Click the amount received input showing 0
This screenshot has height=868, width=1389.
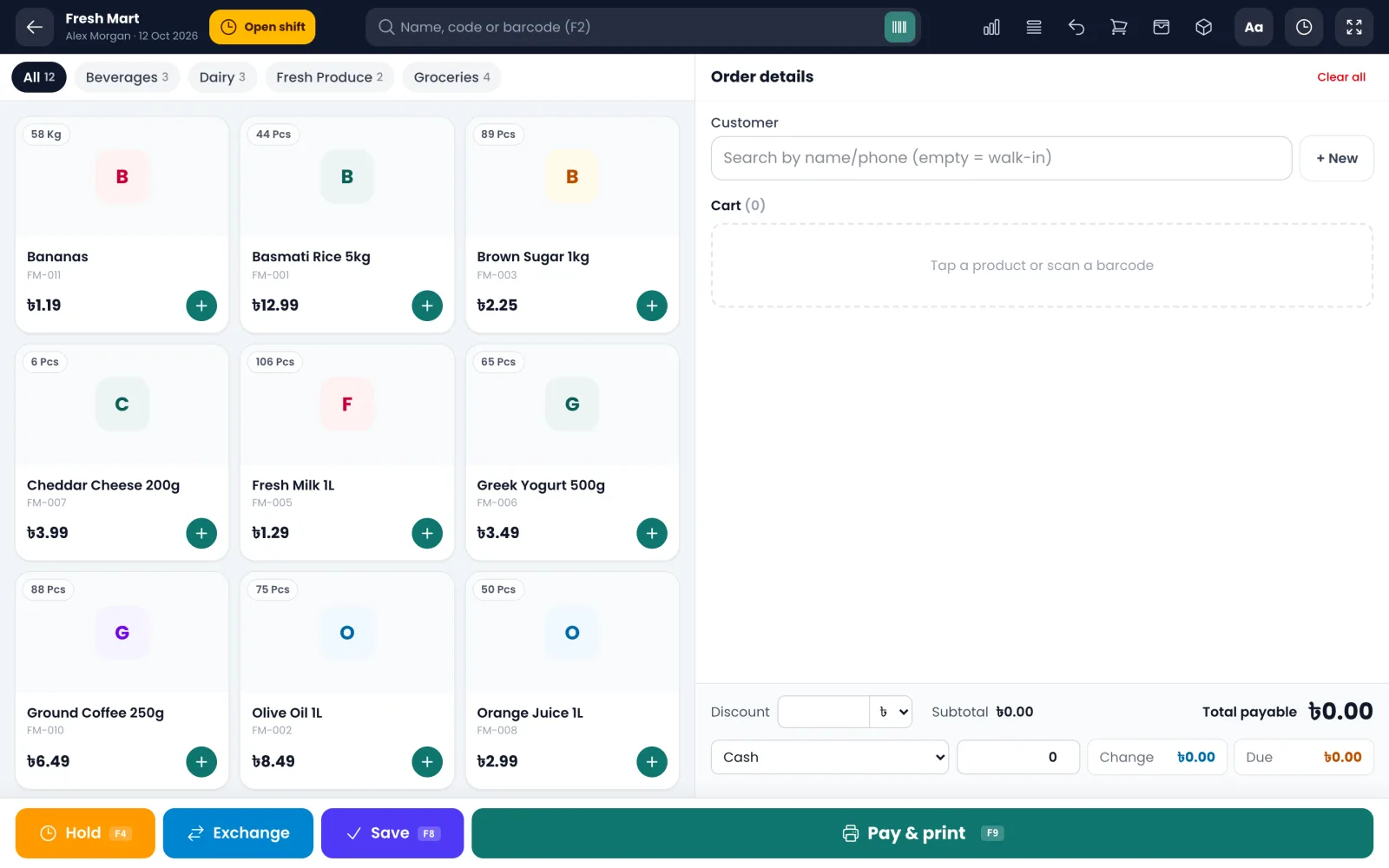point(1018,757)
